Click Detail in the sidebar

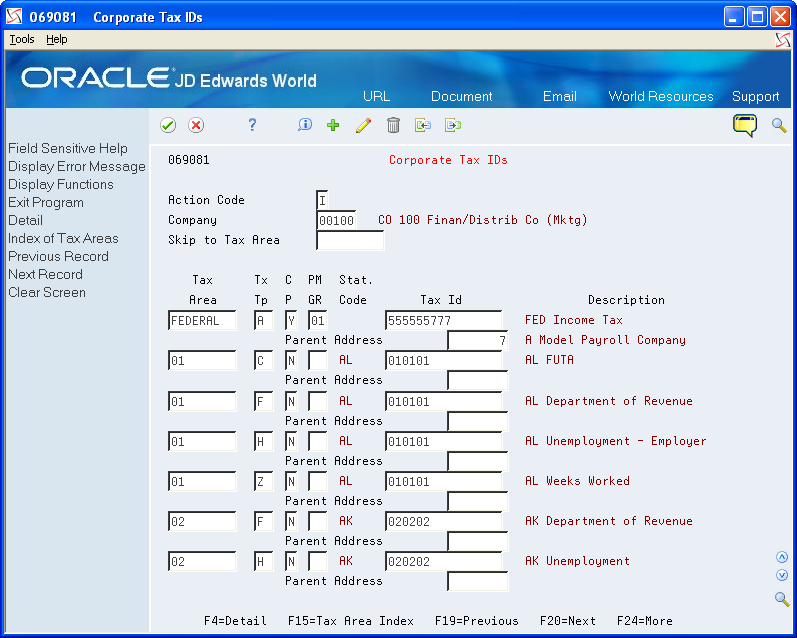[x=25, y=220]
